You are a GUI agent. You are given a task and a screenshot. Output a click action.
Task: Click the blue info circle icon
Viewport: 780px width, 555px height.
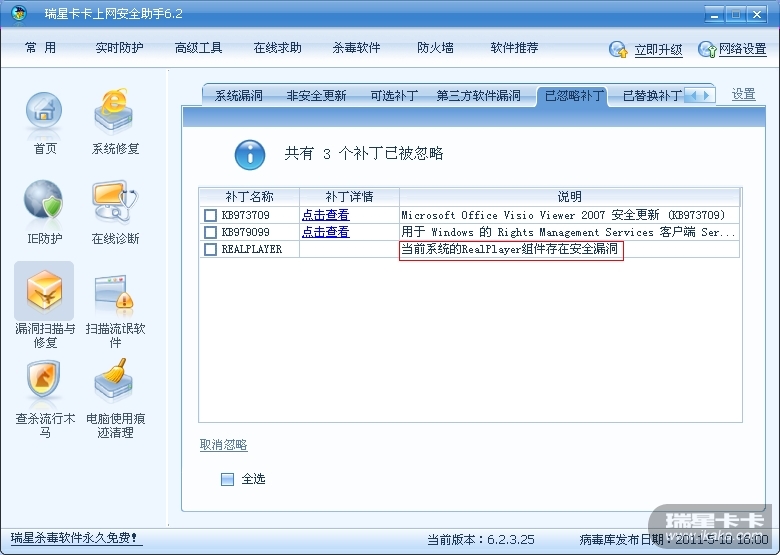pyautogui.click(x=250, y=155)
